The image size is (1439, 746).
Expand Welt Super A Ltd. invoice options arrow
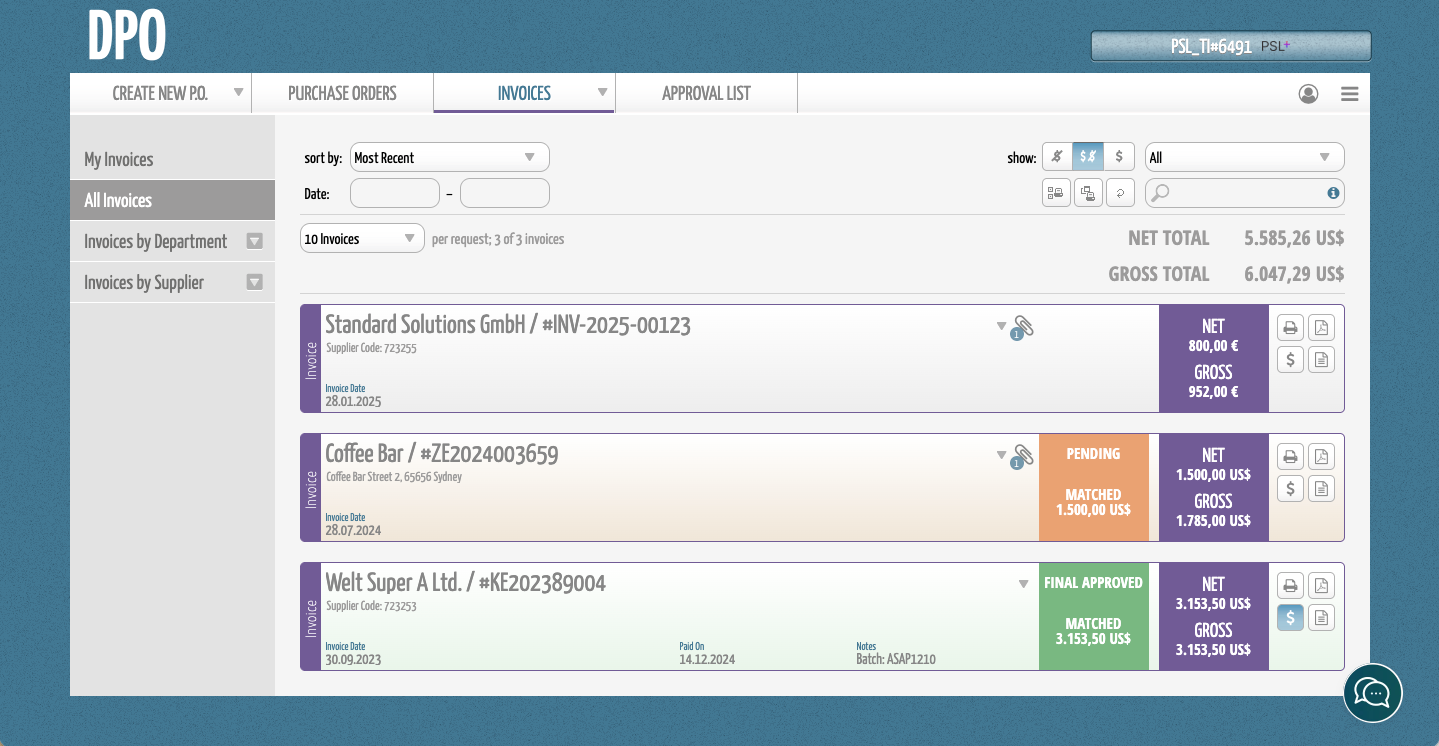1023,584
